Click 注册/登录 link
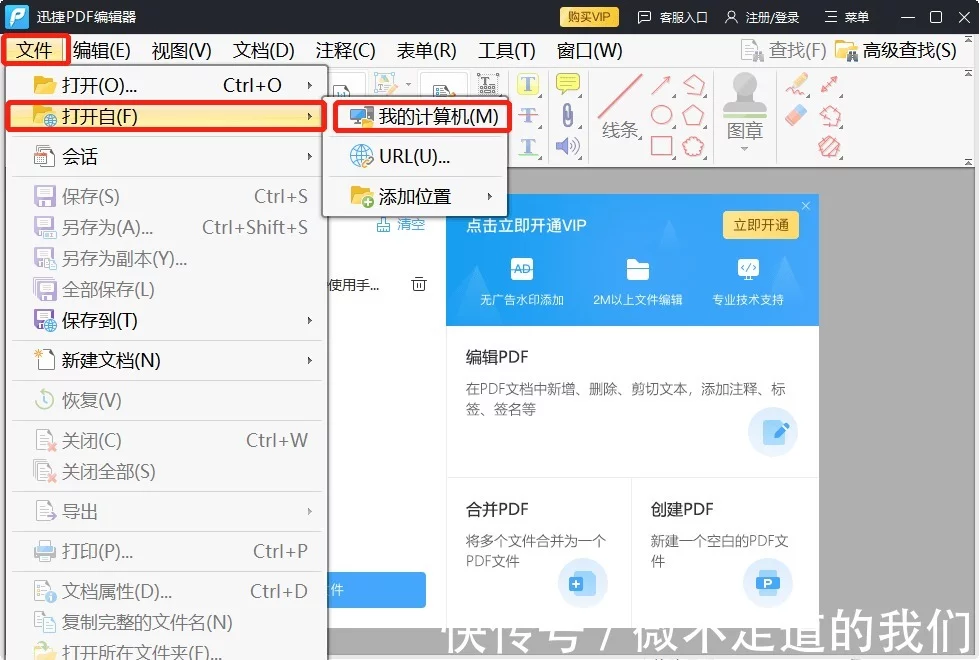980x660 pixels. (x=762, y=17)
